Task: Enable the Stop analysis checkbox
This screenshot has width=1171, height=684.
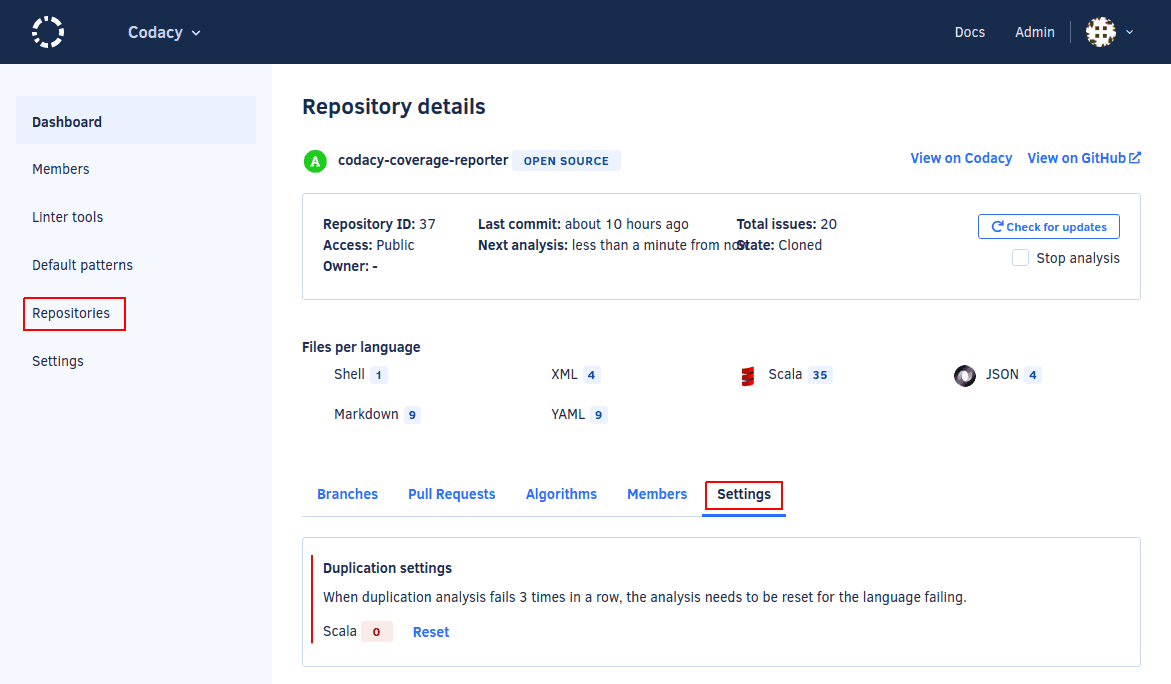Action: pyautogui.click(x=1020, y=257)
